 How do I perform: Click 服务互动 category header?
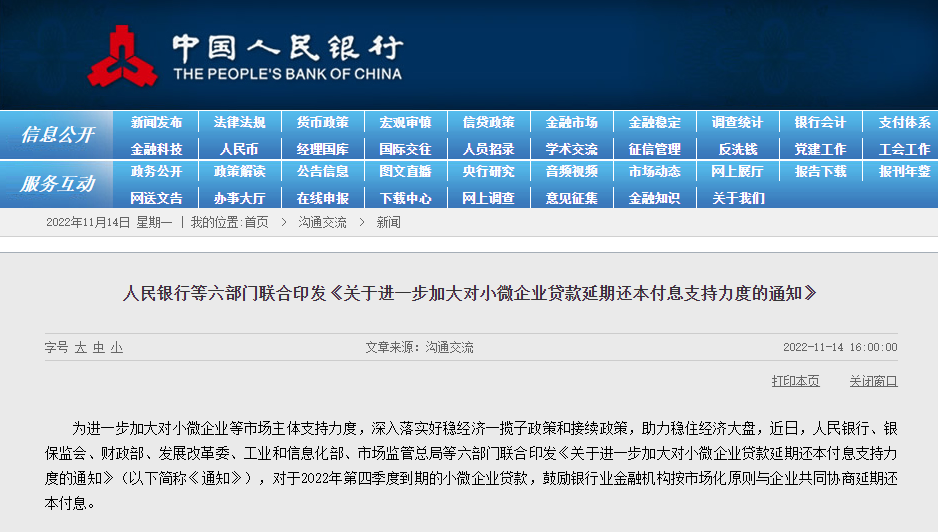point(57,184)
